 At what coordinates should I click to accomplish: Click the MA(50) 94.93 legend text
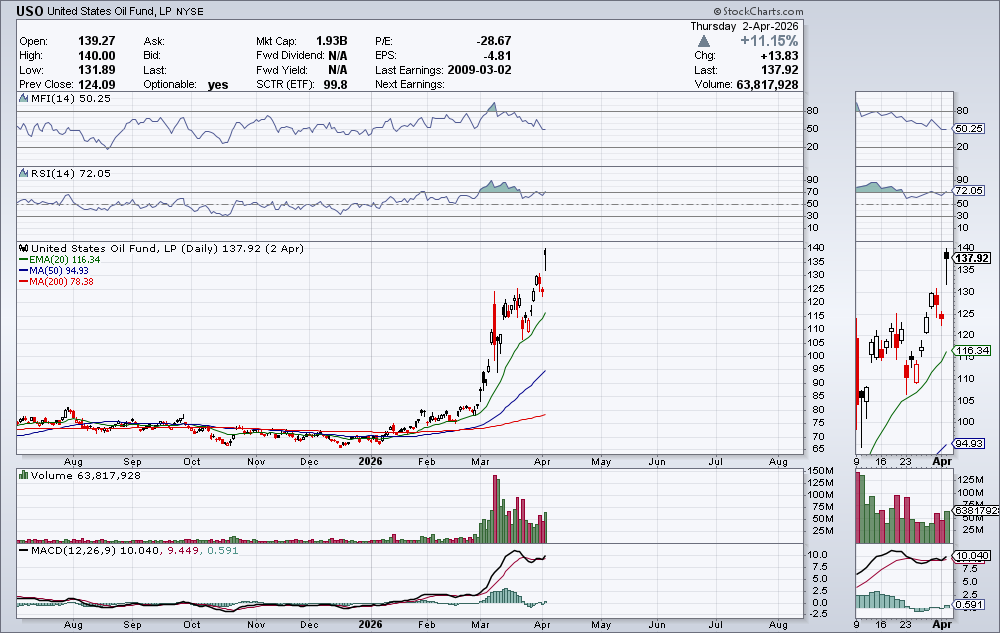pos(59,270)
